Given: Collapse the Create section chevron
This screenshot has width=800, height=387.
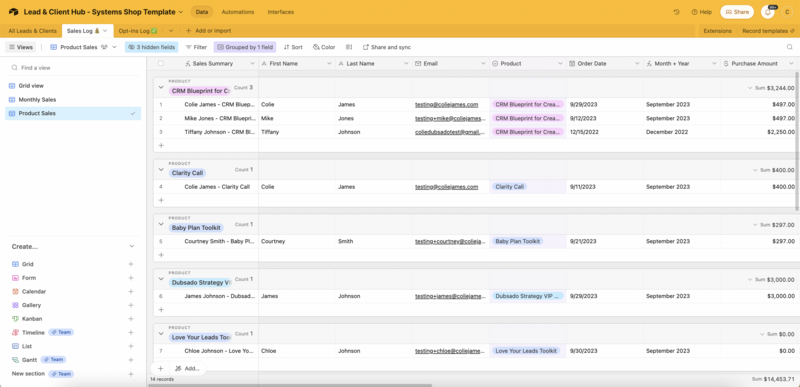Looking at the screenshot, I should [132, 246].
